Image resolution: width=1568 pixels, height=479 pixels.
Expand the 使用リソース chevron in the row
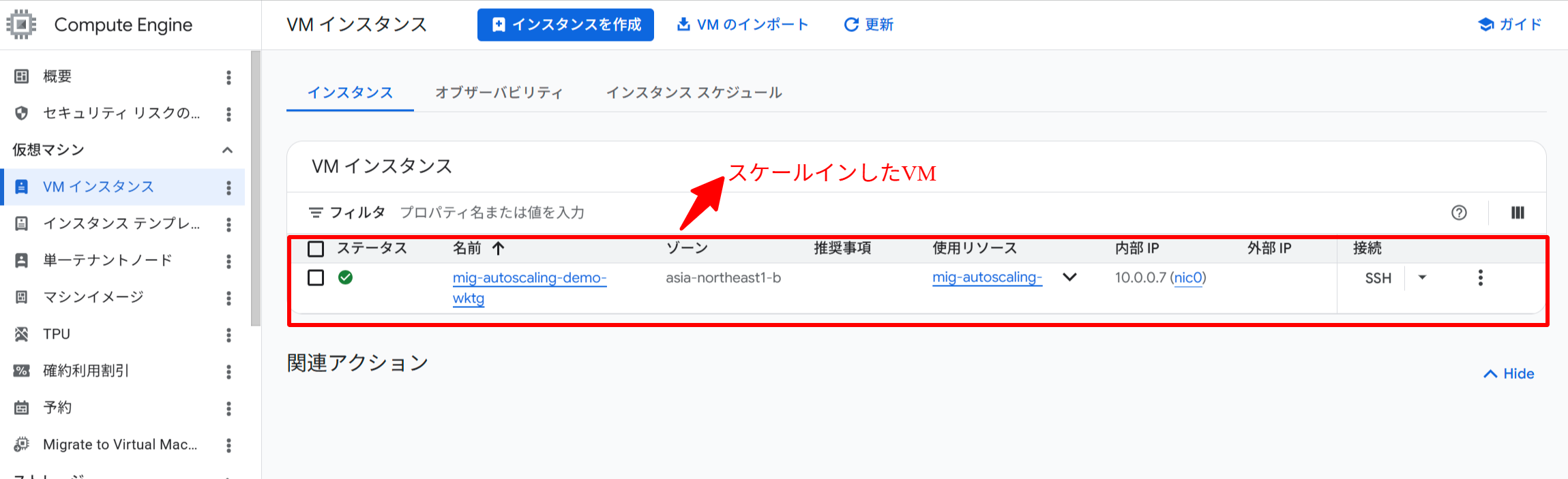[1070, 277]
